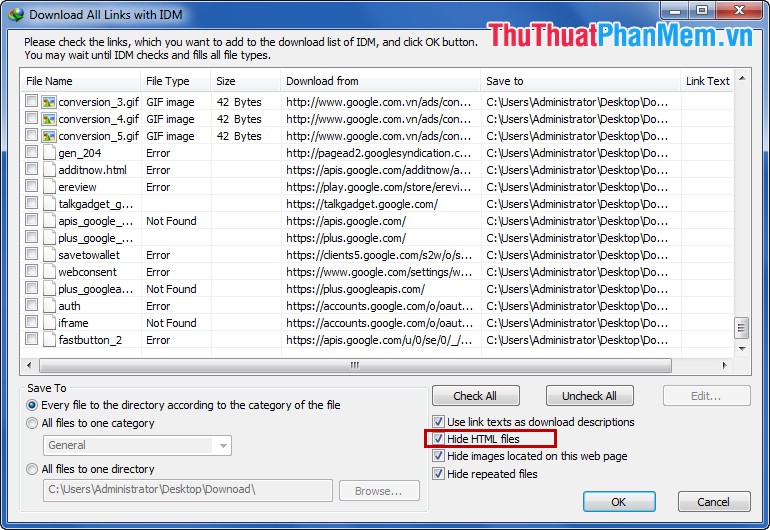
Task: Sort by File Name column header
Action: pos(81,81)
